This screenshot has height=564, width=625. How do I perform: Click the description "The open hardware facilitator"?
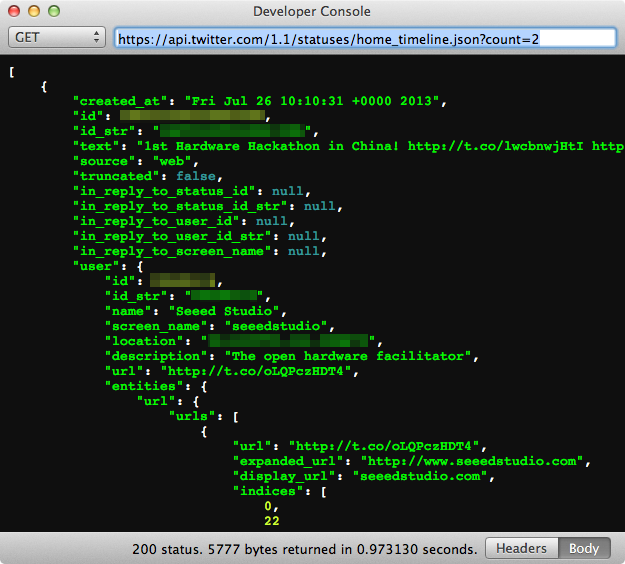(348, 356)
